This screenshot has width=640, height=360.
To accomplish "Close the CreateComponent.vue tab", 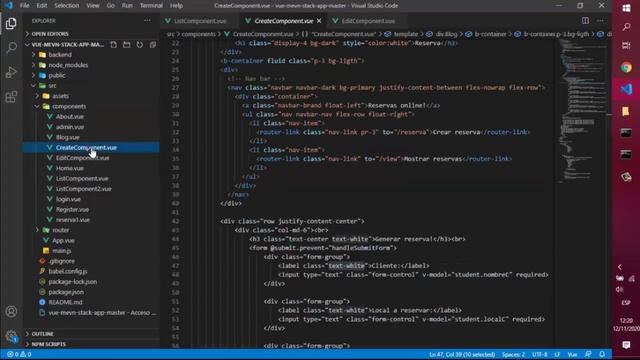I will pos(319,21).
